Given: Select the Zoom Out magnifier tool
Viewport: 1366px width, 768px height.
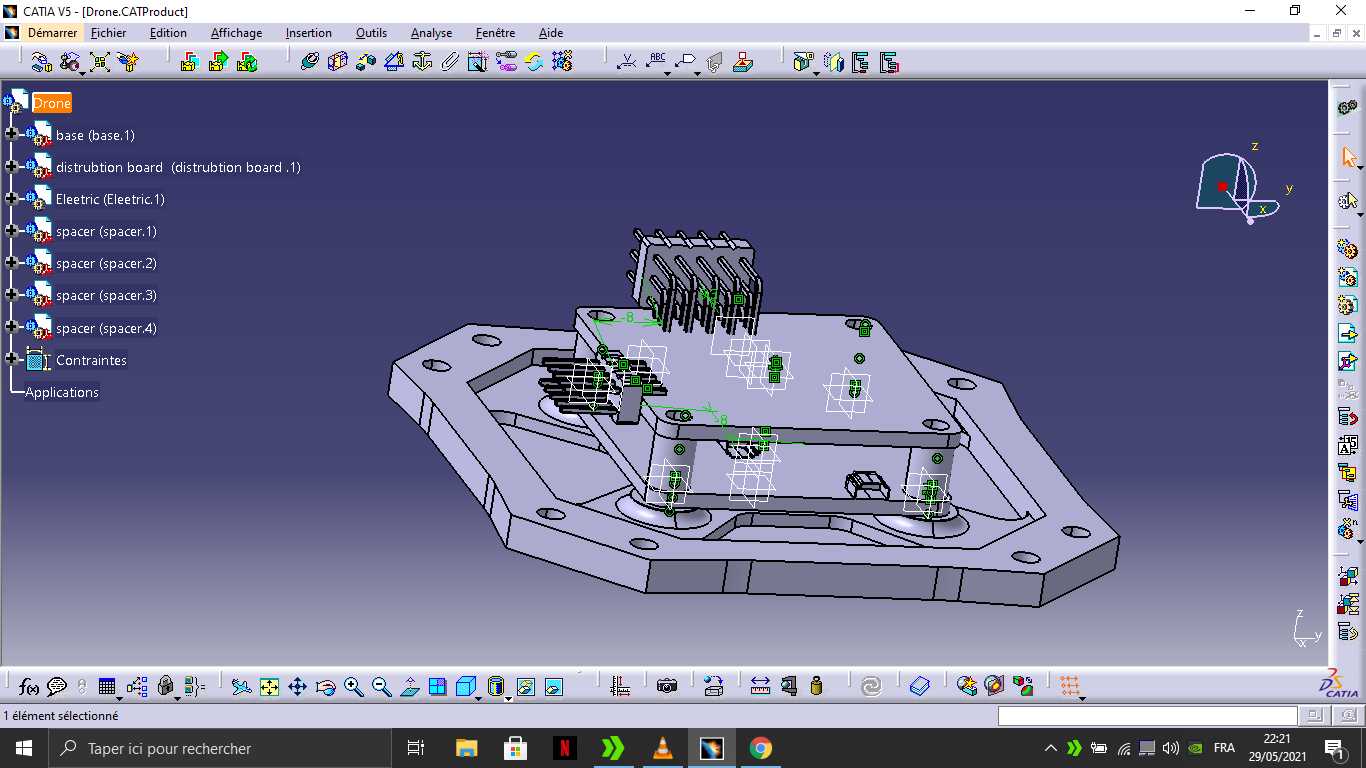Looking at the screenshot, I should 381,687.
